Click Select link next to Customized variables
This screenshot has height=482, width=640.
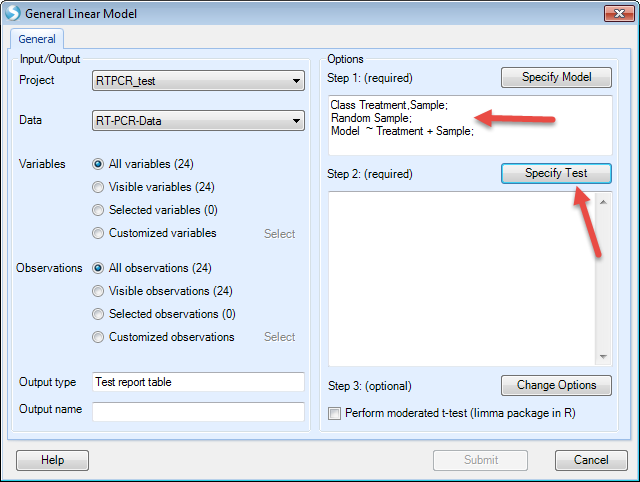(x=279, y=234)
